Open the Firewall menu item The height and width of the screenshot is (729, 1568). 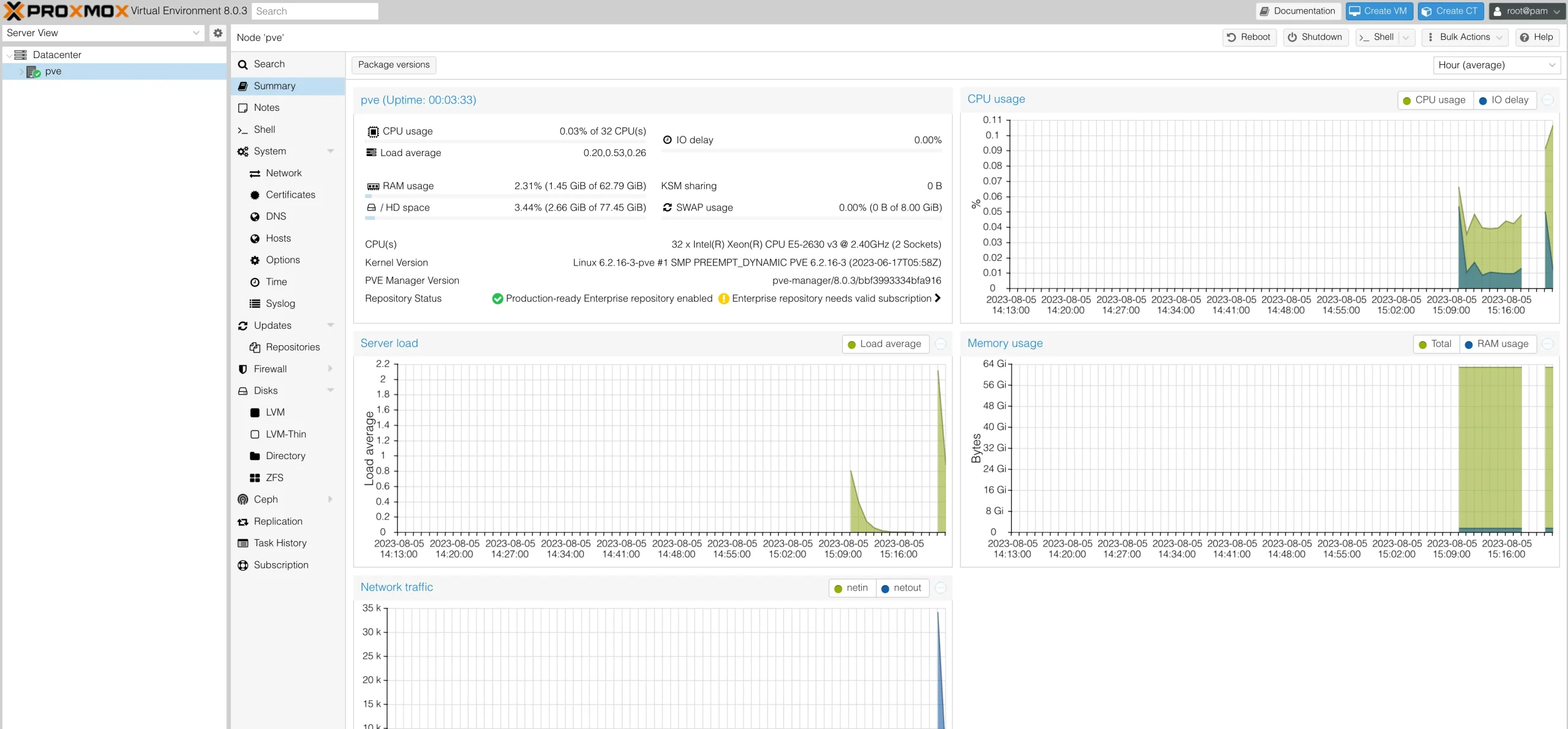coord(288,369)
